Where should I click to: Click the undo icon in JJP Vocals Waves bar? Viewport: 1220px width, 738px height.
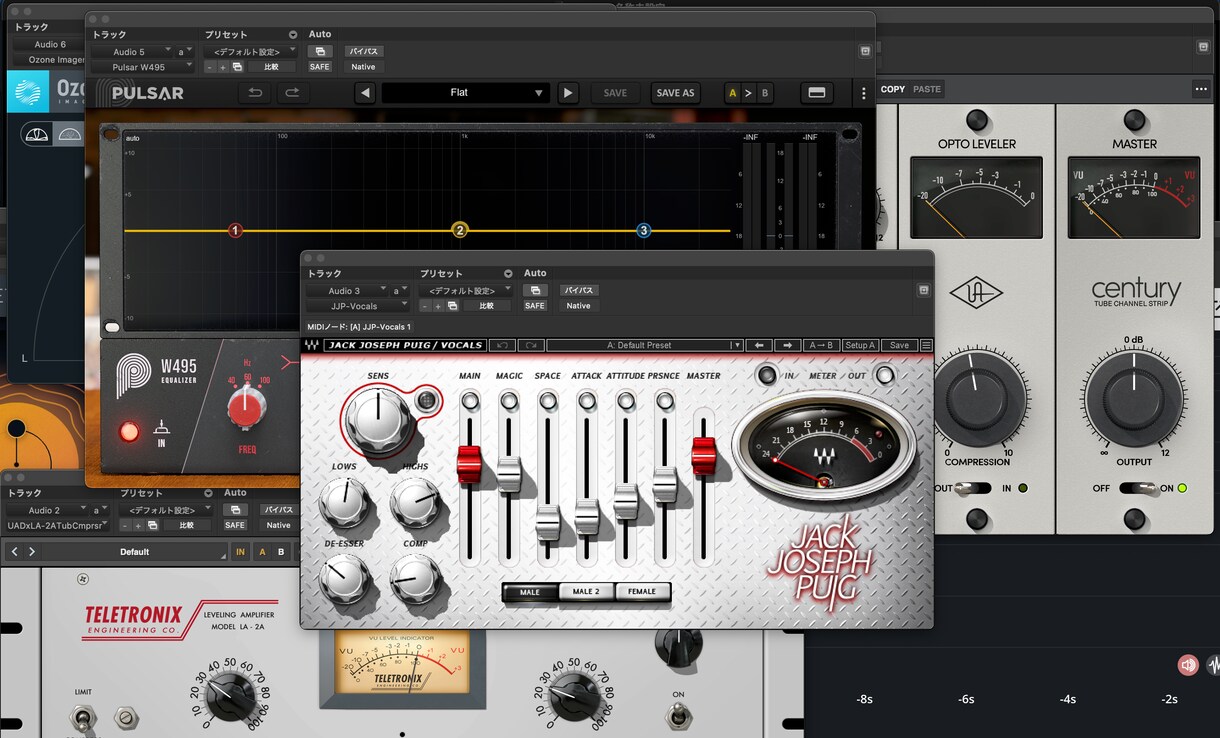coord(502,345)
